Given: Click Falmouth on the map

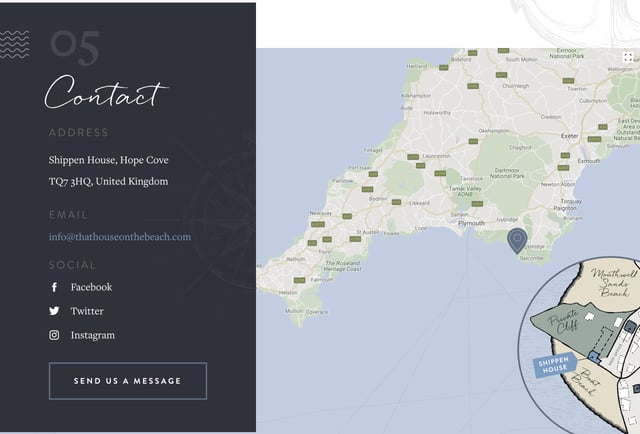Looking at the screenshot, I should (x=321, y=280).
